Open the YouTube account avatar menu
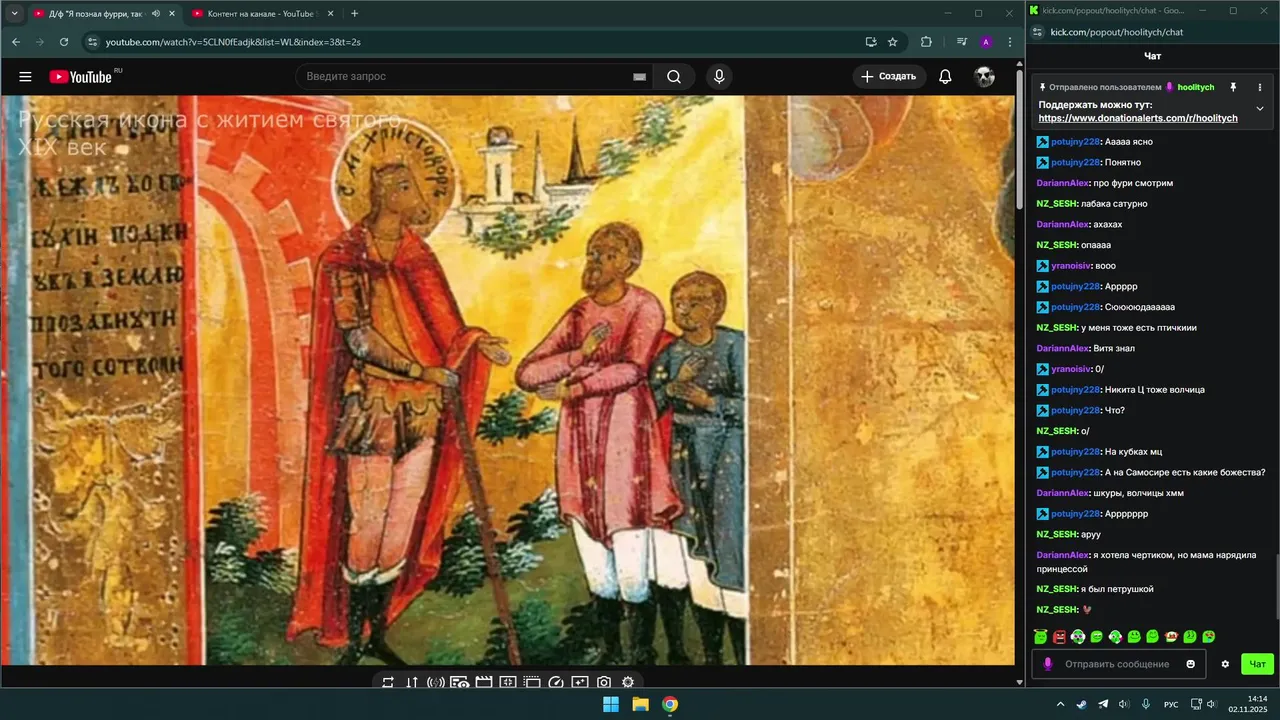 tap(985, 77)
